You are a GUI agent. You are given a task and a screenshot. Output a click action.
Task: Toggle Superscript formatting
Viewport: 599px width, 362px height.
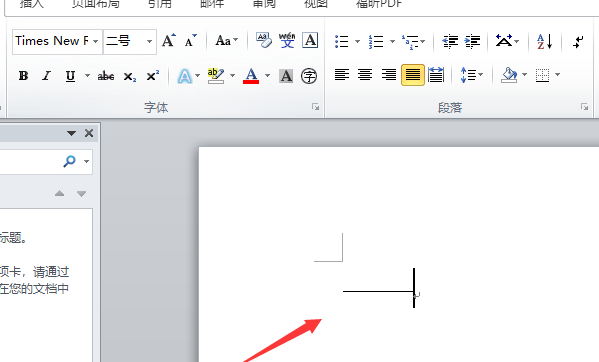pyautogui.click(x=153, y=76)
